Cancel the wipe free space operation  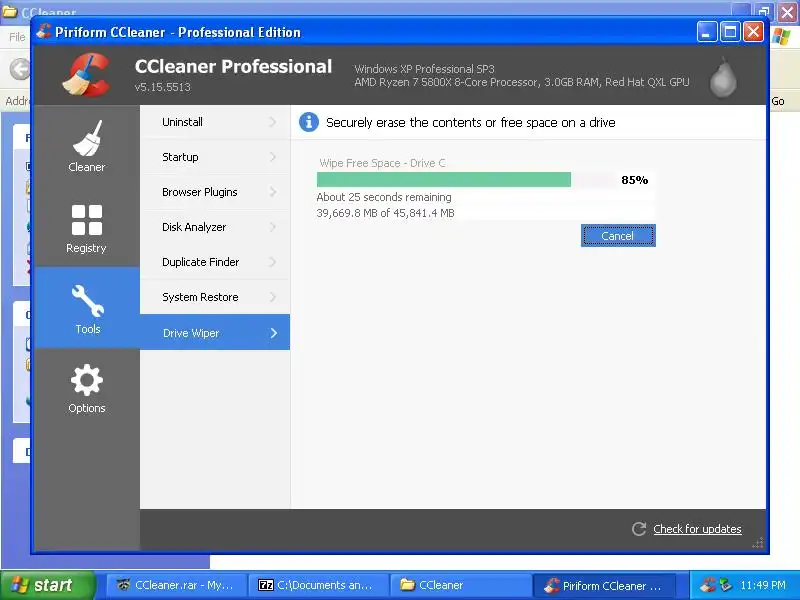pos(618,236)
